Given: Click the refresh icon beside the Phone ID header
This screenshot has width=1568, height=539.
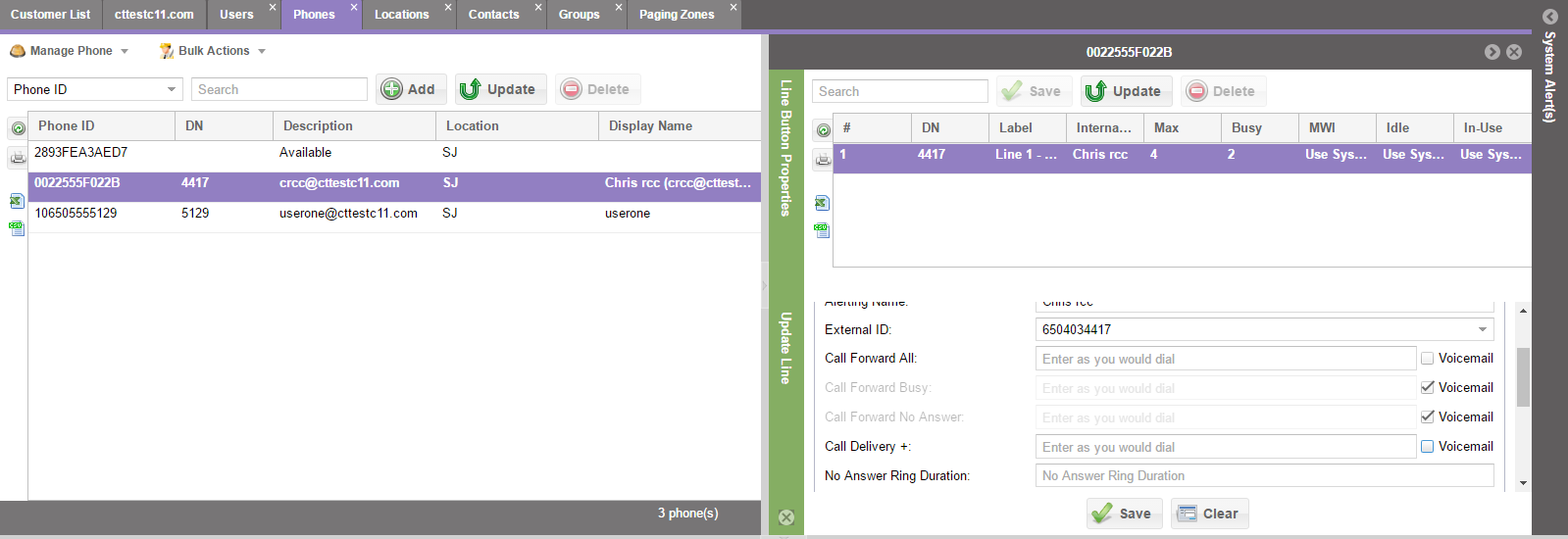Looking at the screenshot, I should [x=18, y=128].
